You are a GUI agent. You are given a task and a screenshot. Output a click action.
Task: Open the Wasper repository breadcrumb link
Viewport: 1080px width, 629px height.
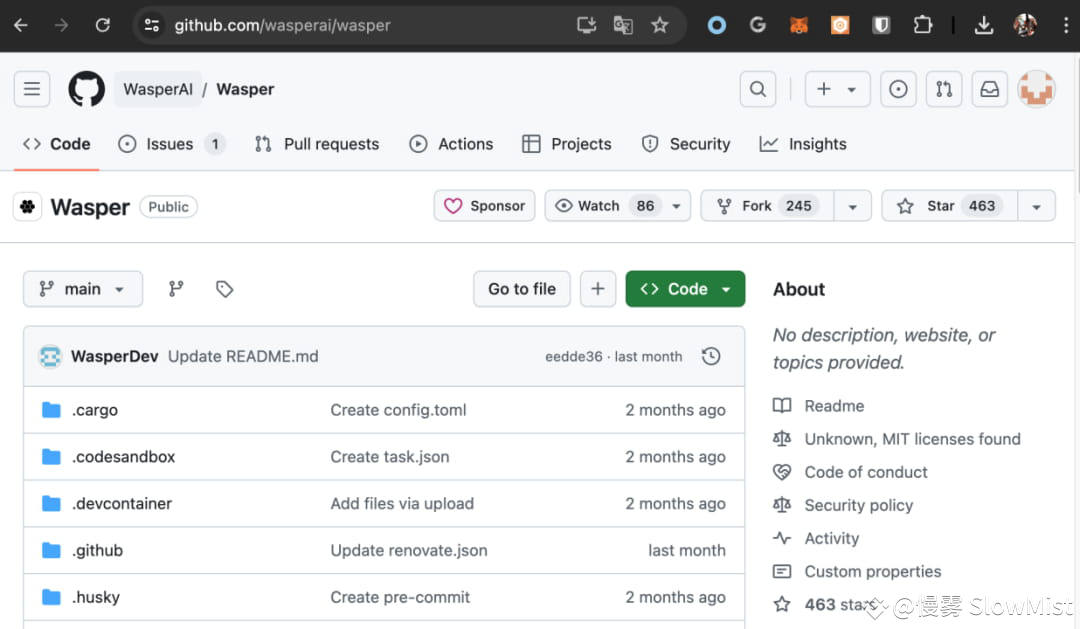pyautogui.click(x=245, y=89)
